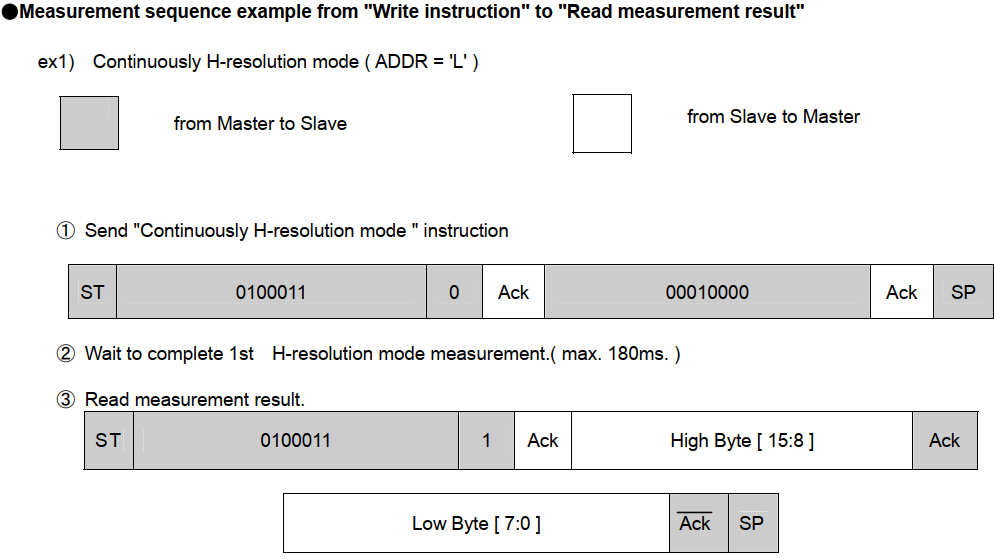The width and height of the screenshot is (994, 560).
Task: Select the 0100011 address cell in the write row
Action: click(x=271, y=292)
